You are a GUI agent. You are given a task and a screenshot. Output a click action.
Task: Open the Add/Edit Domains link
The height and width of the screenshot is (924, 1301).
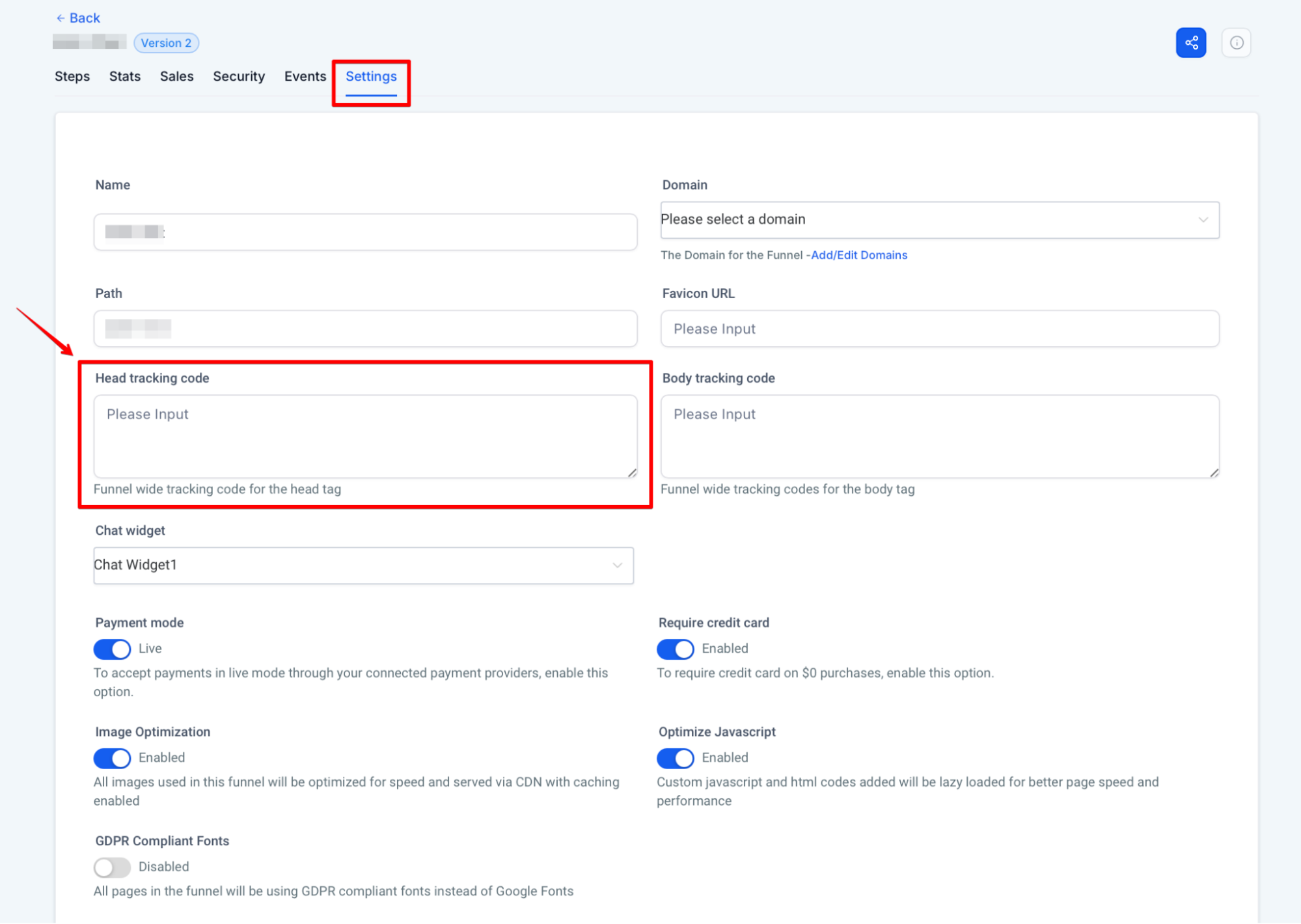858,255
